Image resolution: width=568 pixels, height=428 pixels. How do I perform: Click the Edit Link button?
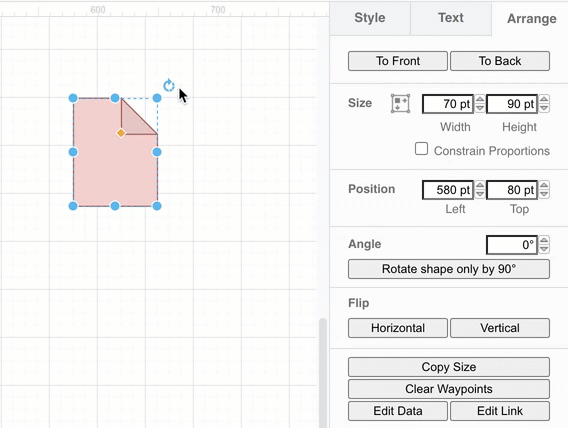[500, 411]
